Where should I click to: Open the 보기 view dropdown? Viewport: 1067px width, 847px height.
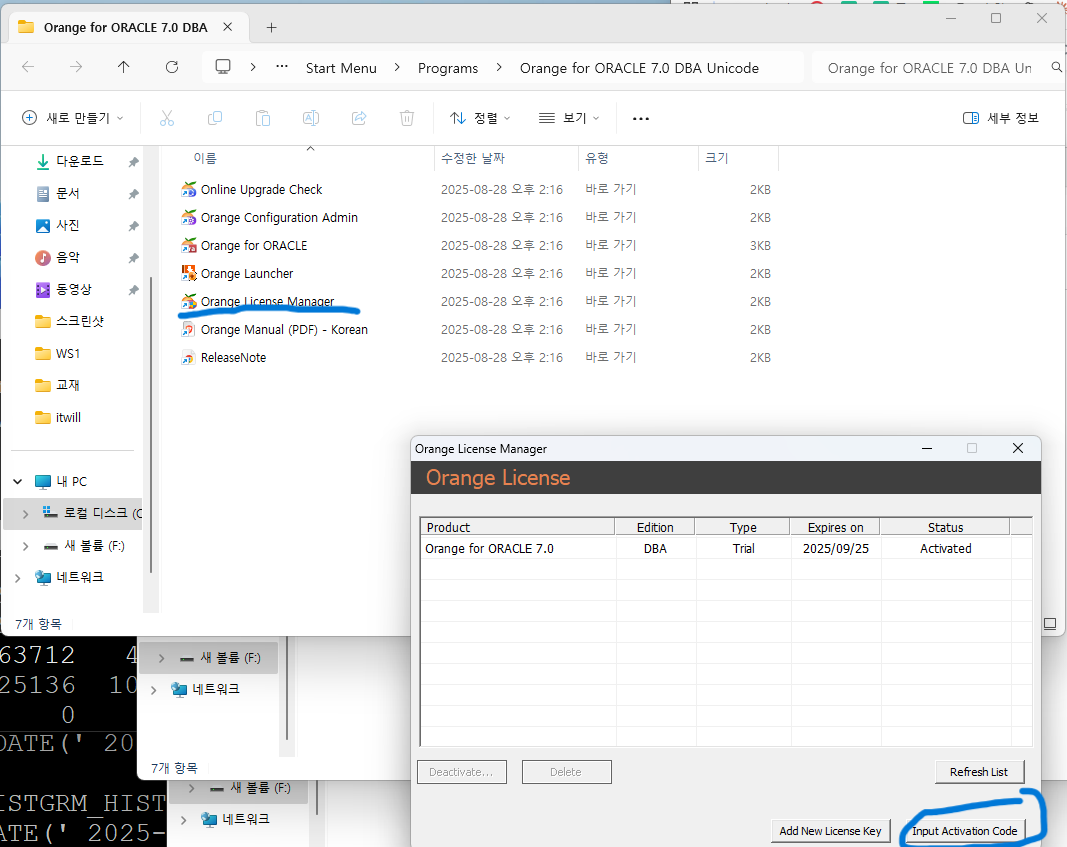pos(570,118)
